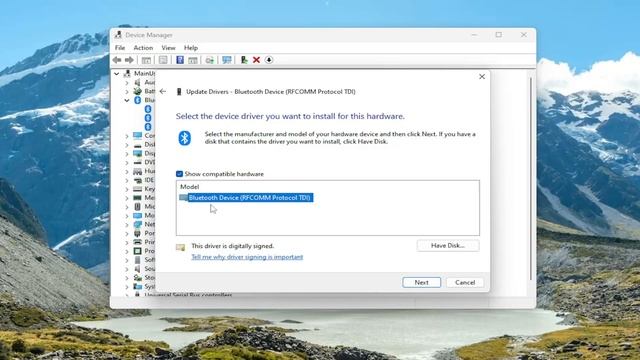Select the computer root node icon in tree
The width and height of the screenshot is (640, 360).
click(127, 73)
